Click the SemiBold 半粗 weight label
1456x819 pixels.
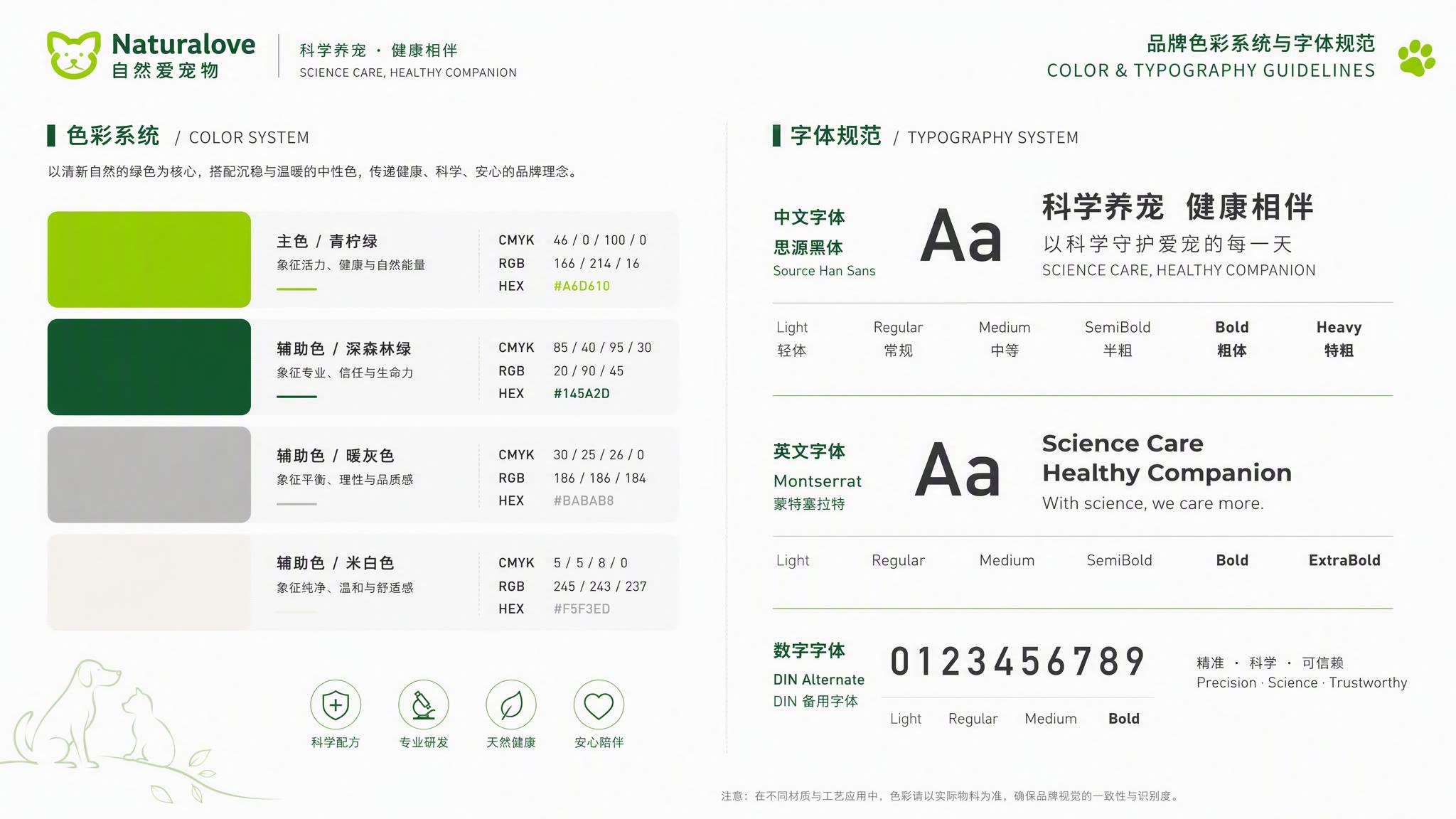click(x=1118, y=338)
